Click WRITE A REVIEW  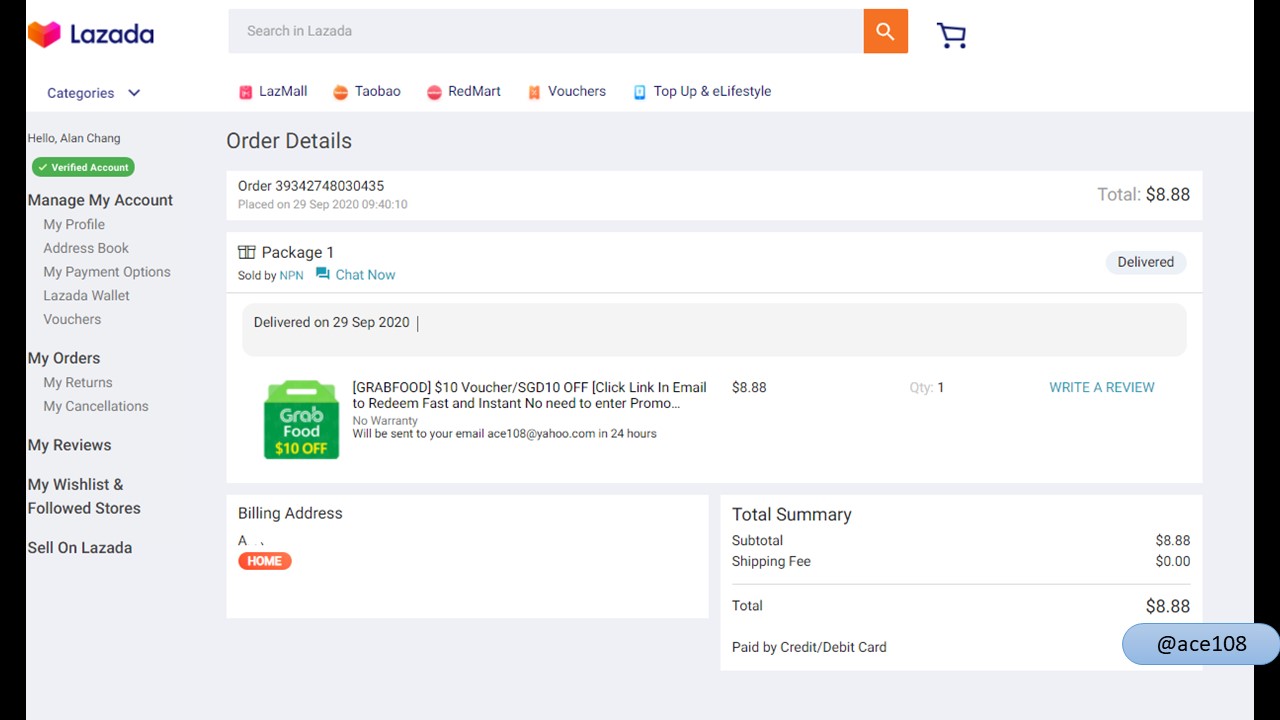point(1102,387)
